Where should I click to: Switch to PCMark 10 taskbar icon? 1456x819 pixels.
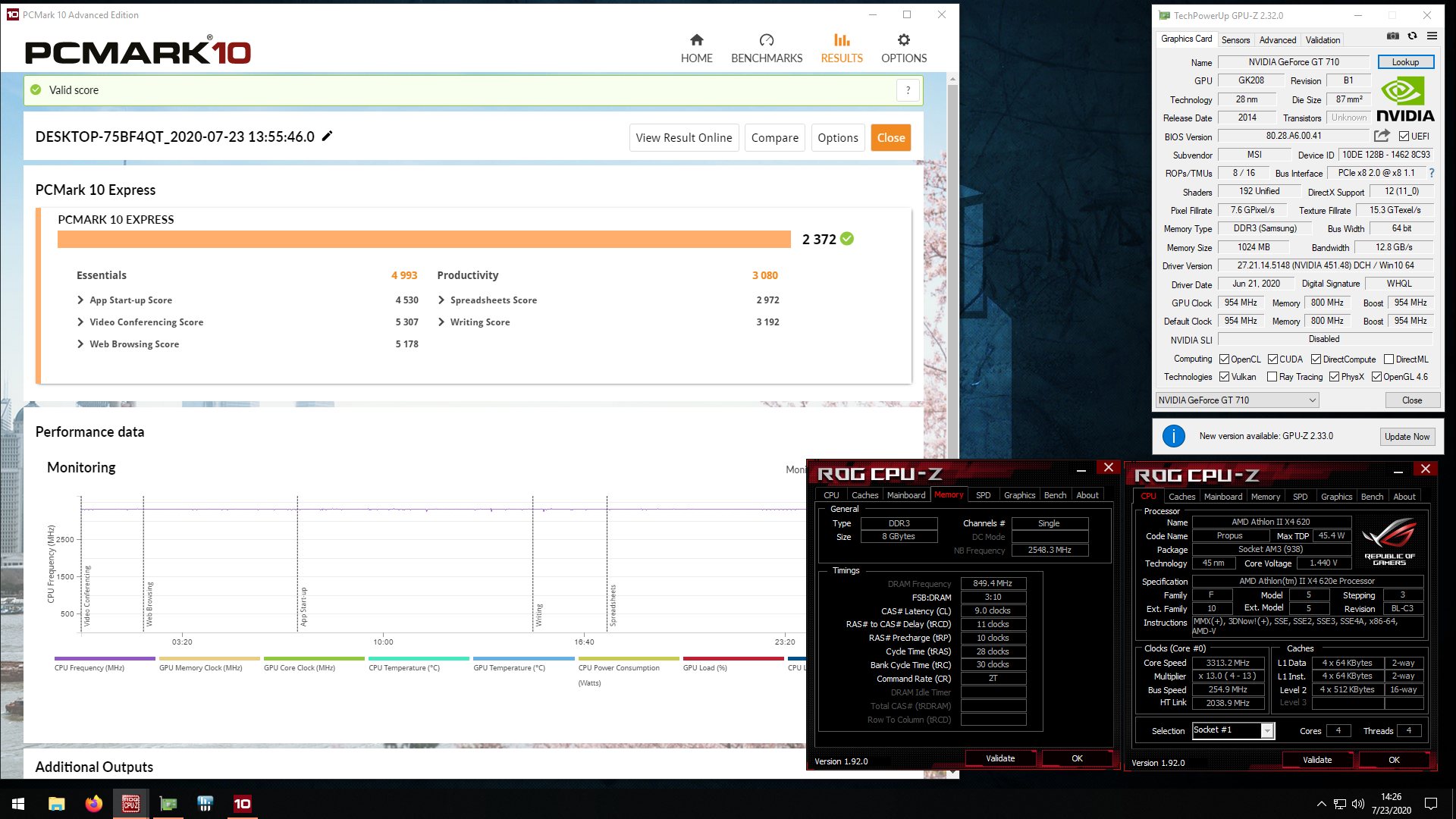tap(242, 804)
